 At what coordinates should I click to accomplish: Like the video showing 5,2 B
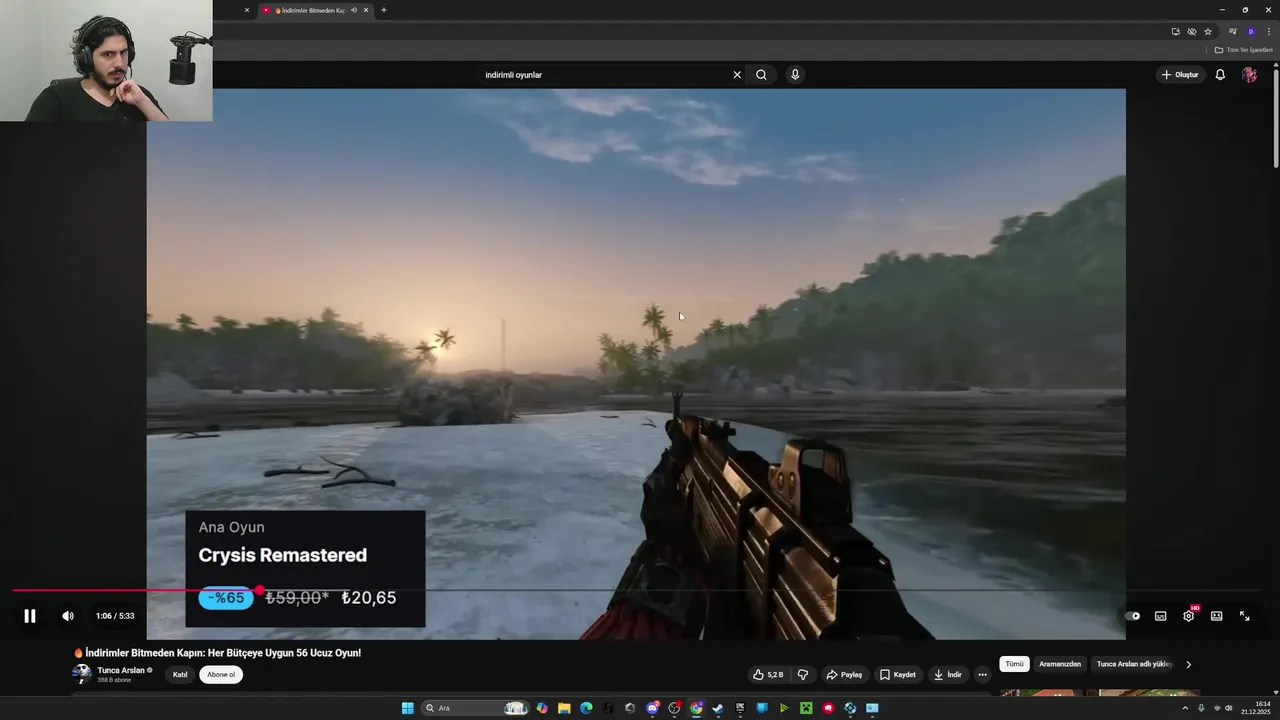pyautogui.click(x=768, y=675)
